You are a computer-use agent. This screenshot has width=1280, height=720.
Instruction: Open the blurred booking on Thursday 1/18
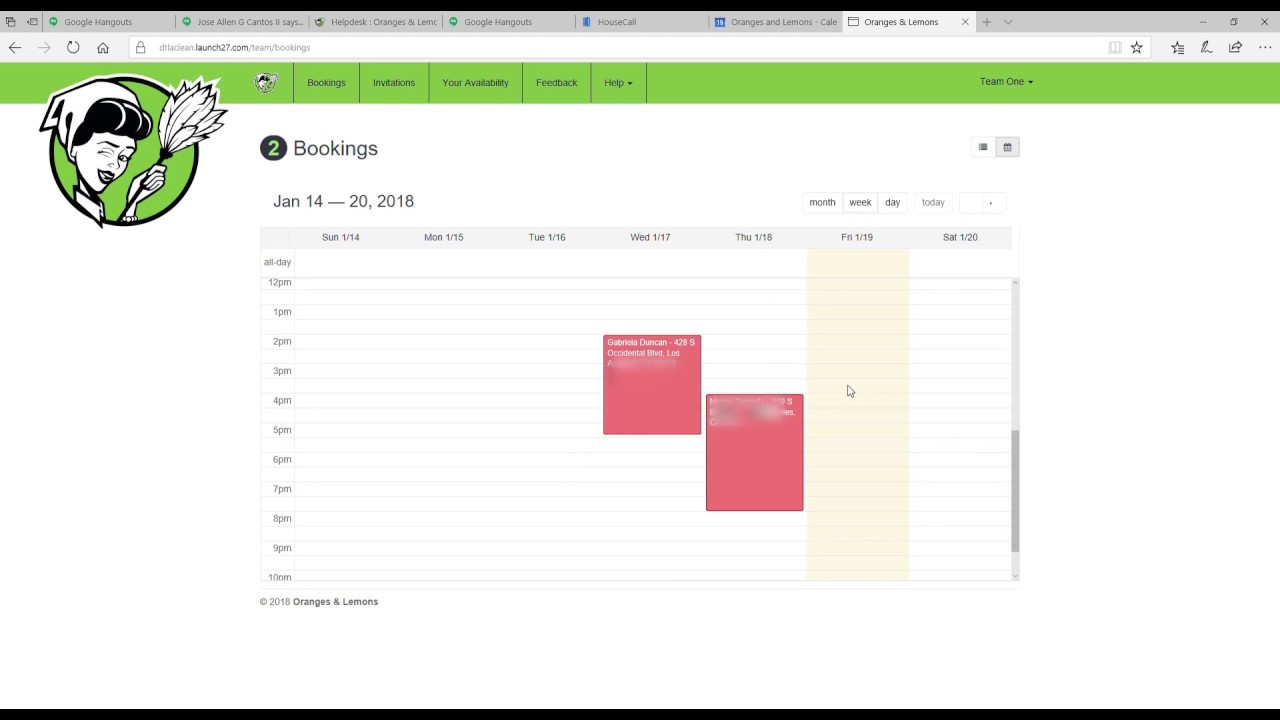tap(754, 452)
